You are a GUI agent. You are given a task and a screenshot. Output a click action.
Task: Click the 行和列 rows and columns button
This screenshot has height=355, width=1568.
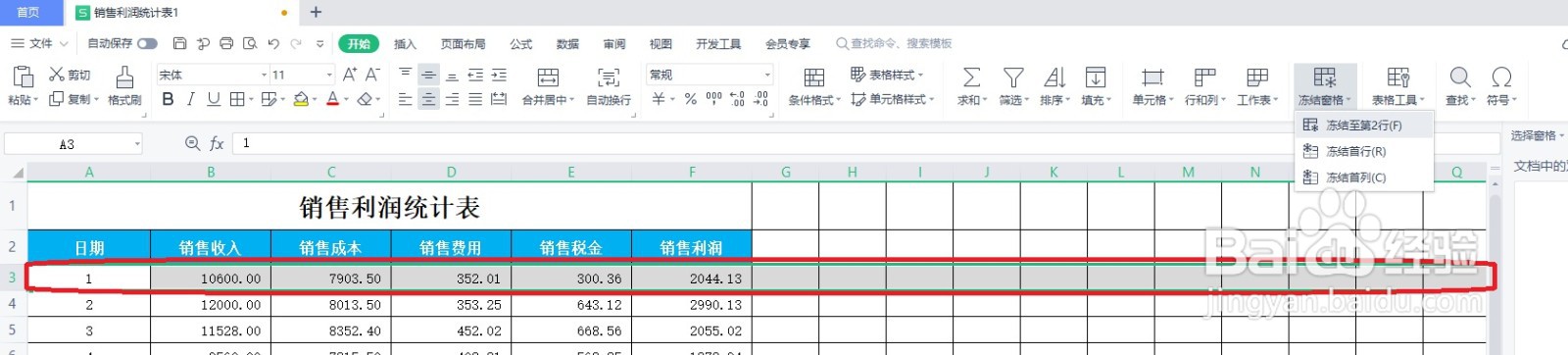(1204, 86)
